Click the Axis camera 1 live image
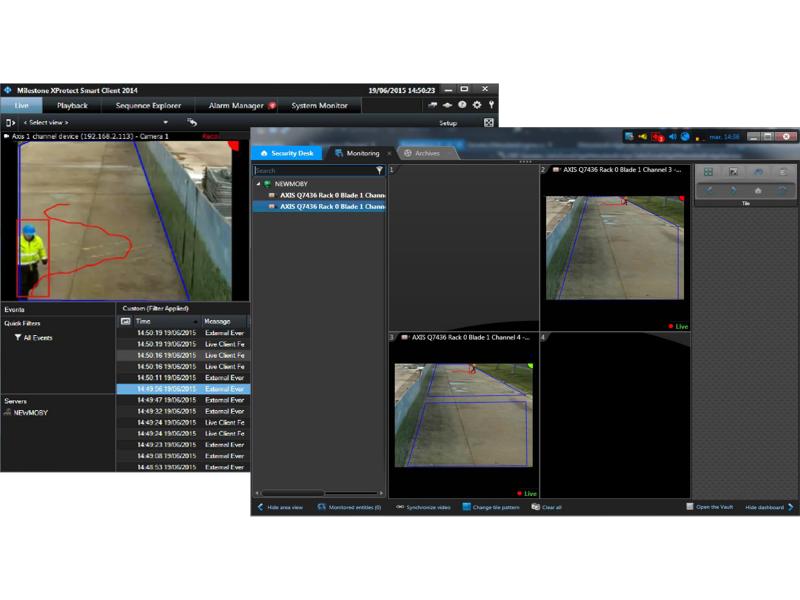Screen dimensions: 800x600 pos(125,220)
